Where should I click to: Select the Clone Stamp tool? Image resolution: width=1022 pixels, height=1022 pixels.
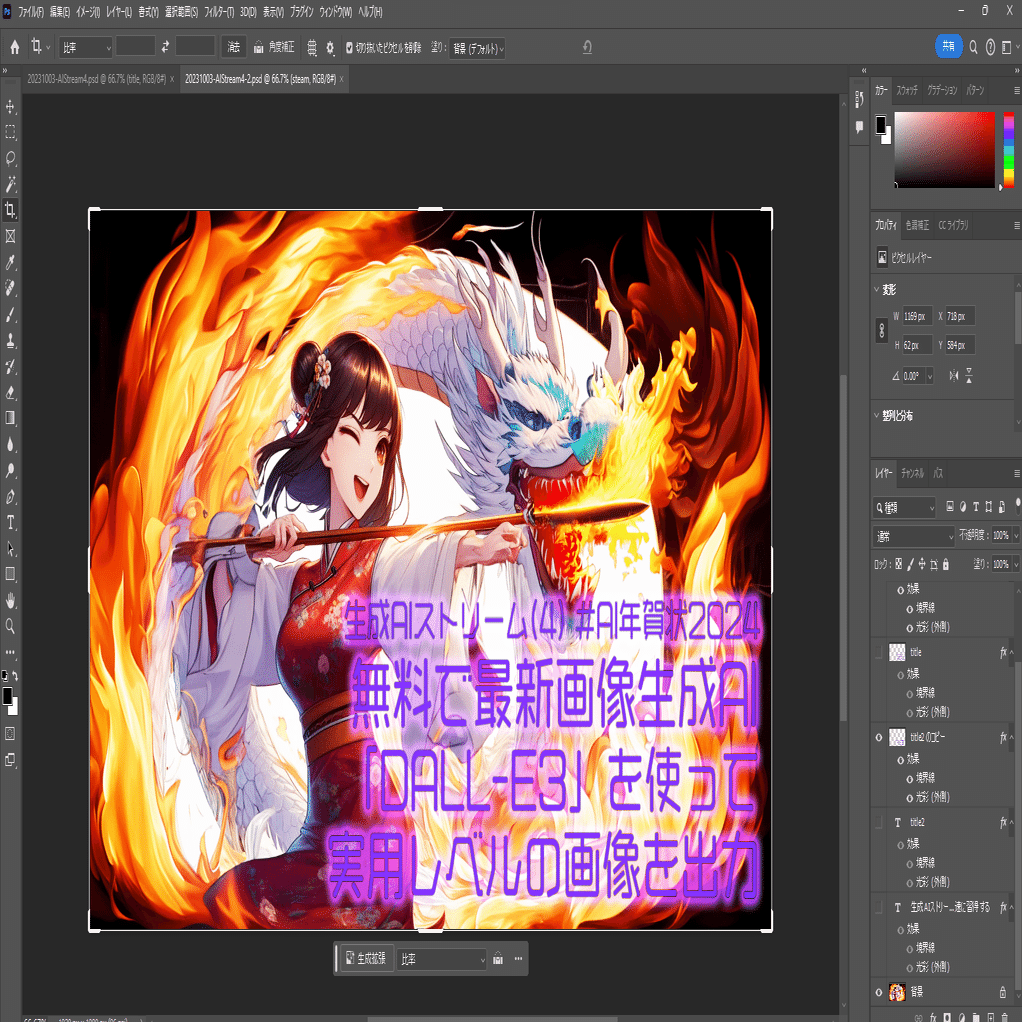10,340
